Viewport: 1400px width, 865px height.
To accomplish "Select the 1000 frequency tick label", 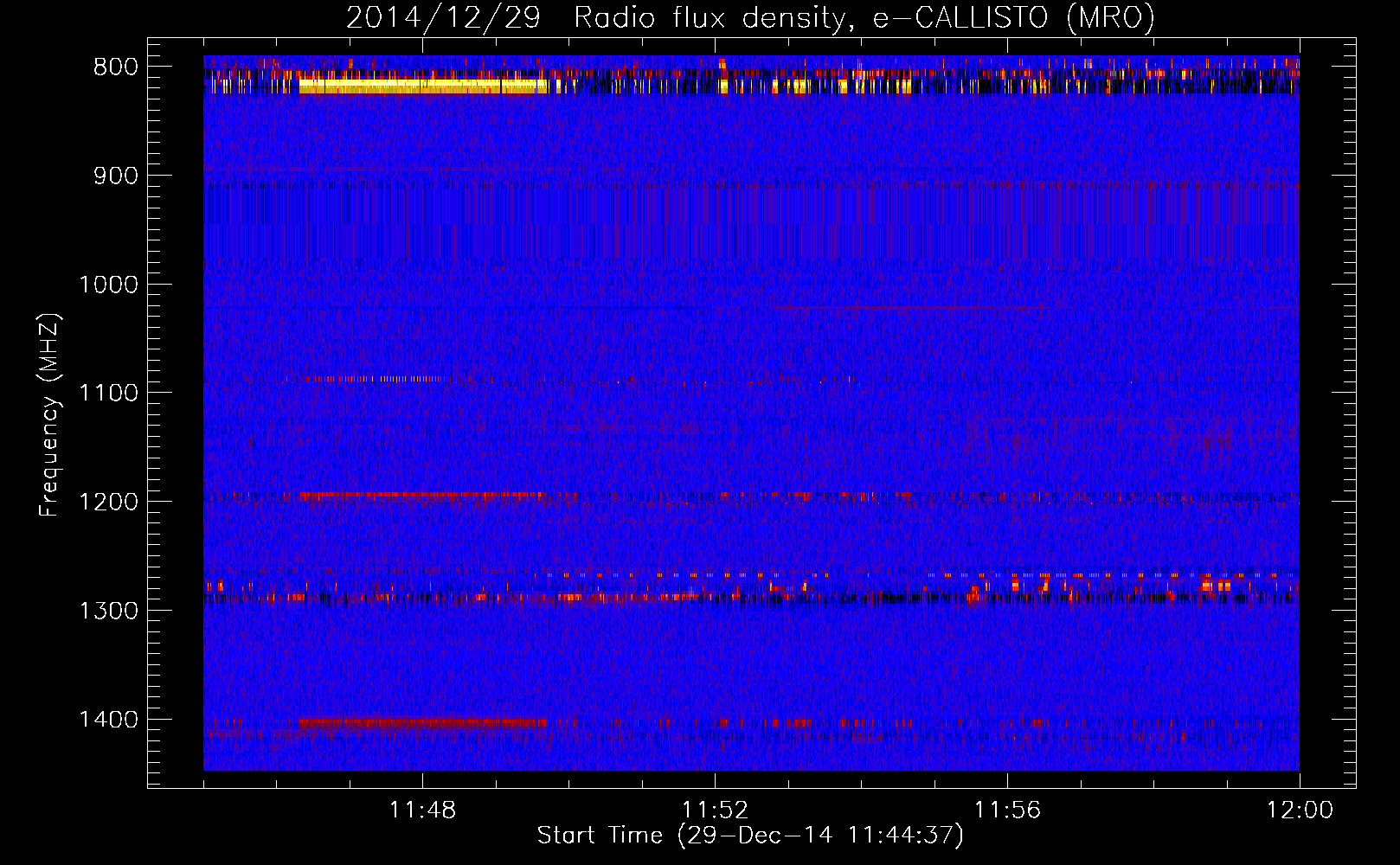I will click(108, 285).
